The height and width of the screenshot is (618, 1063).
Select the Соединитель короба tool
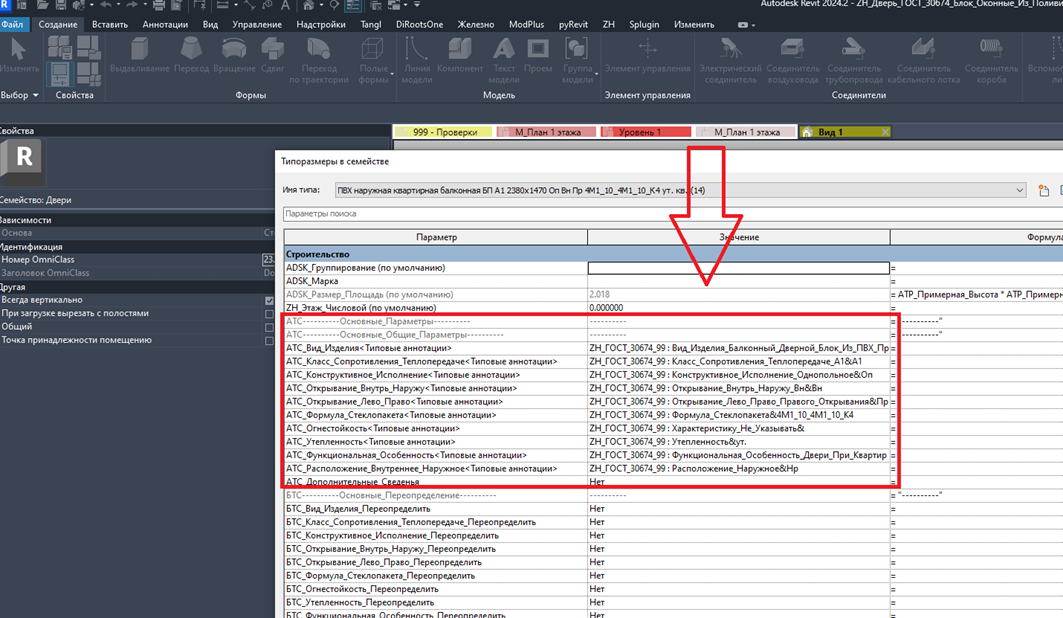coord(991,60)
